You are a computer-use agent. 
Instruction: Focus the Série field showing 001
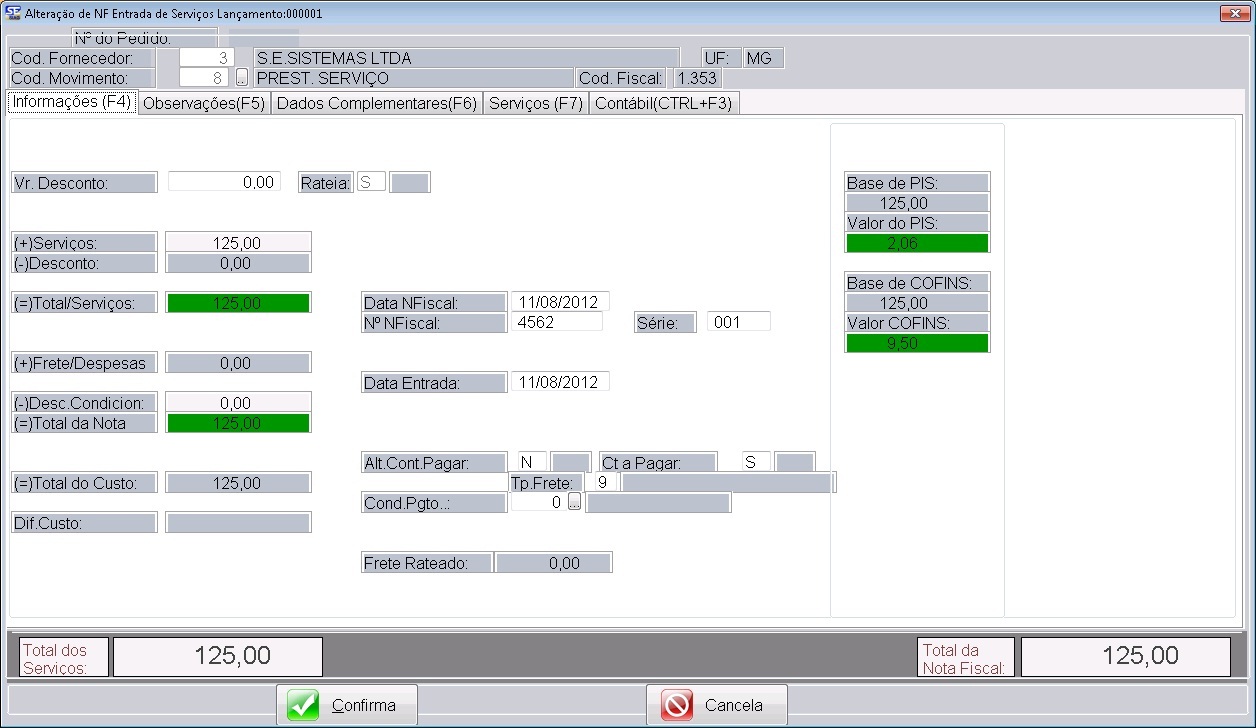[738, 322]
